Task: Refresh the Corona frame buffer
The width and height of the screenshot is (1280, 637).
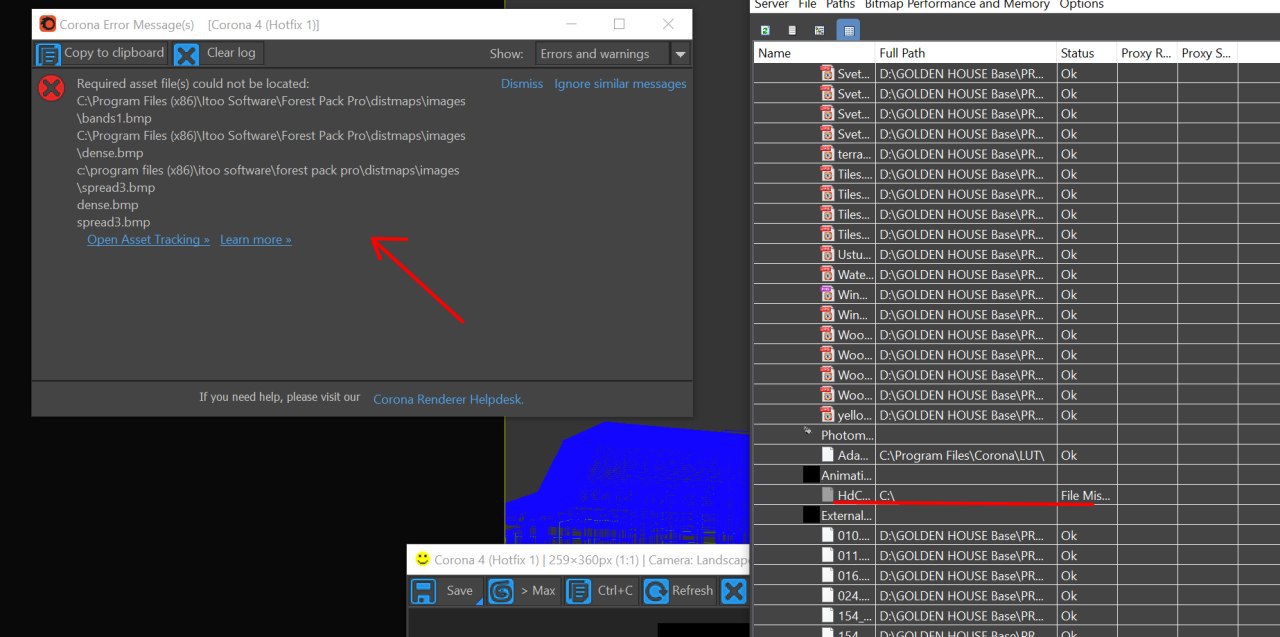Action: [x=679, y=591]
